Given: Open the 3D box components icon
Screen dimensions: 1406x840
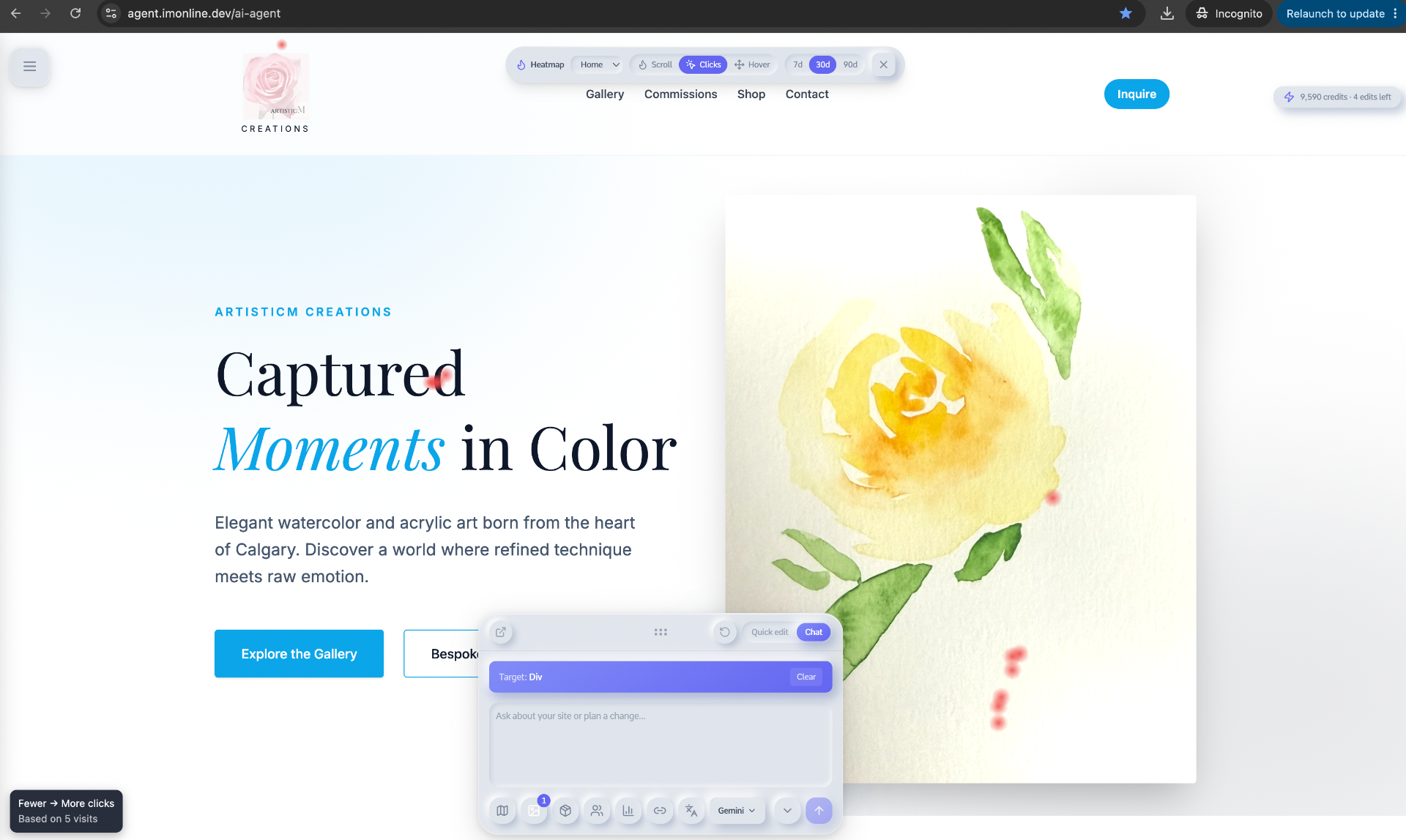Looking at the screenshot, I should (x=565, y=811).
